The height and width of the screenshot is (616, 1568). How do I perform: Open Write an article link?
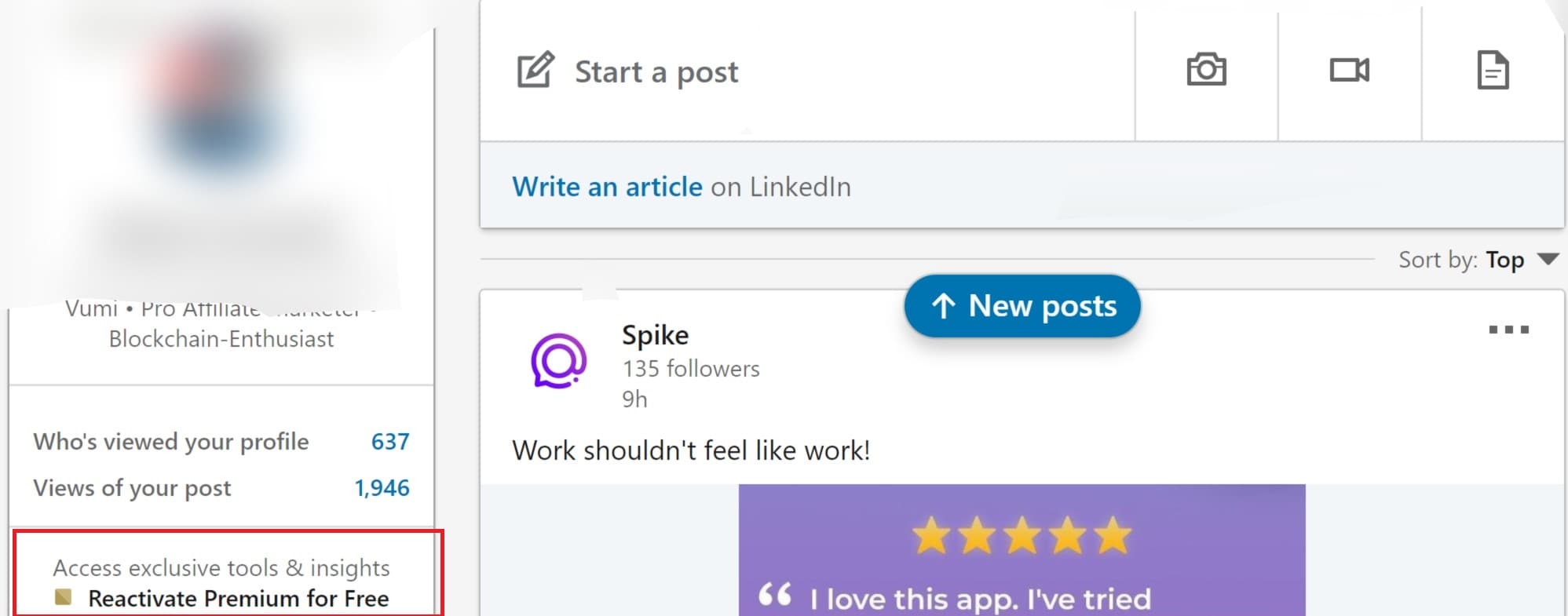tap(607, 187)
